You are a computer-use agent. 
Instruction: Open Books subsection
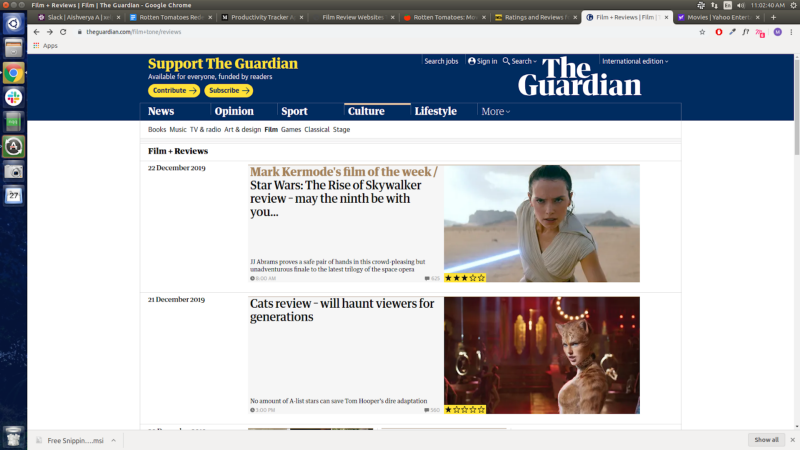point(157,130)
